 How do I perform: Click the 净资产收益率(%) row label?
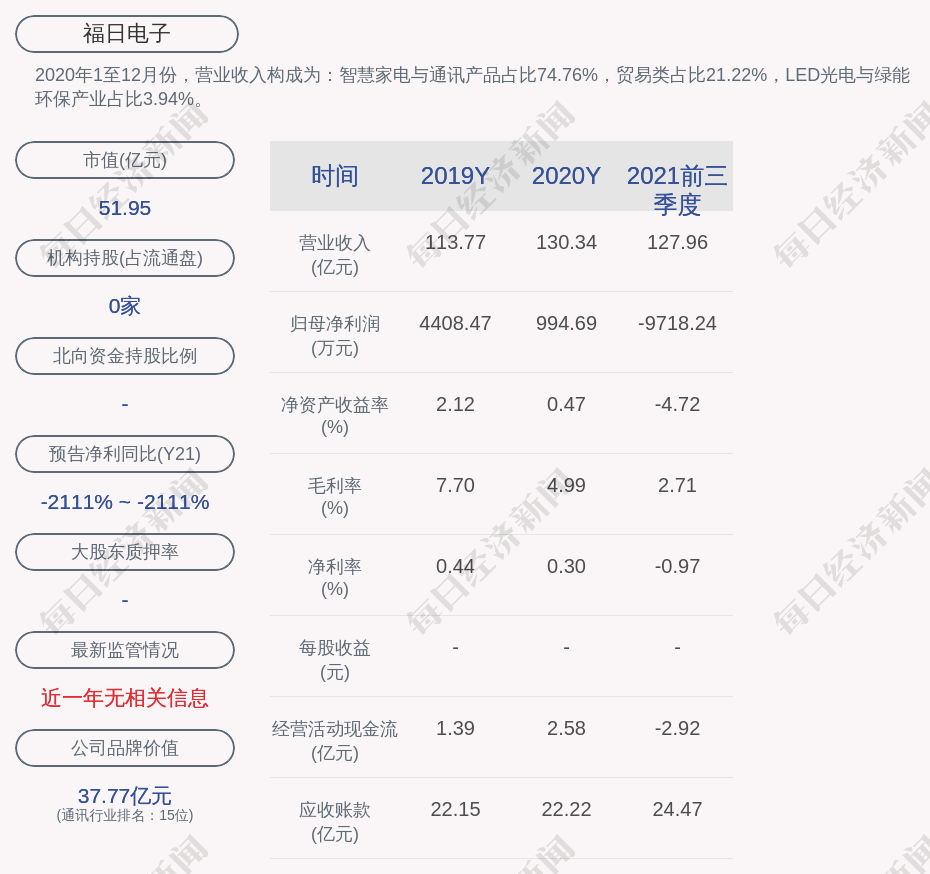coord(335,416)
